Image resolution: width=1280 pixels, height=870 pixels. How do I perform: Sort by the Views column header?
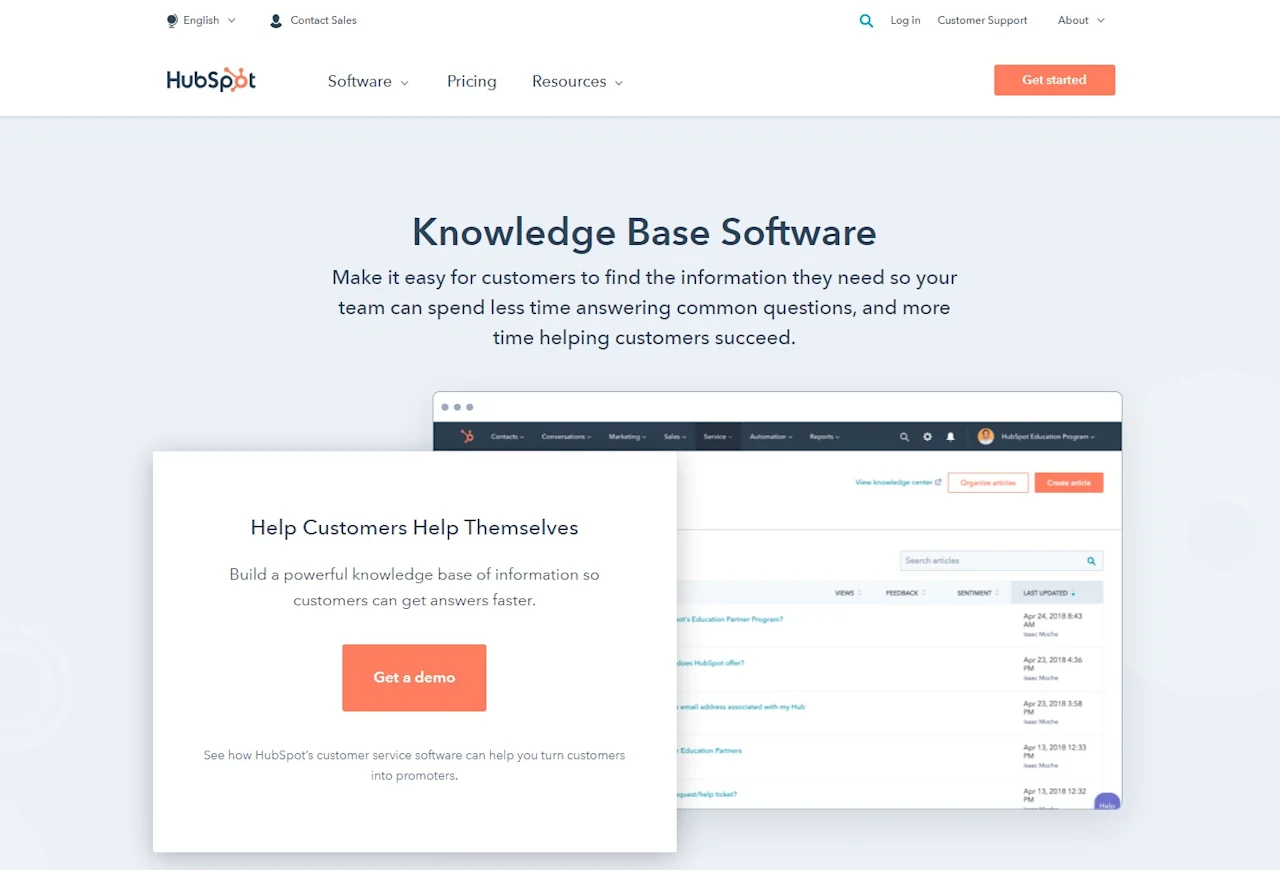click(848, 593)
